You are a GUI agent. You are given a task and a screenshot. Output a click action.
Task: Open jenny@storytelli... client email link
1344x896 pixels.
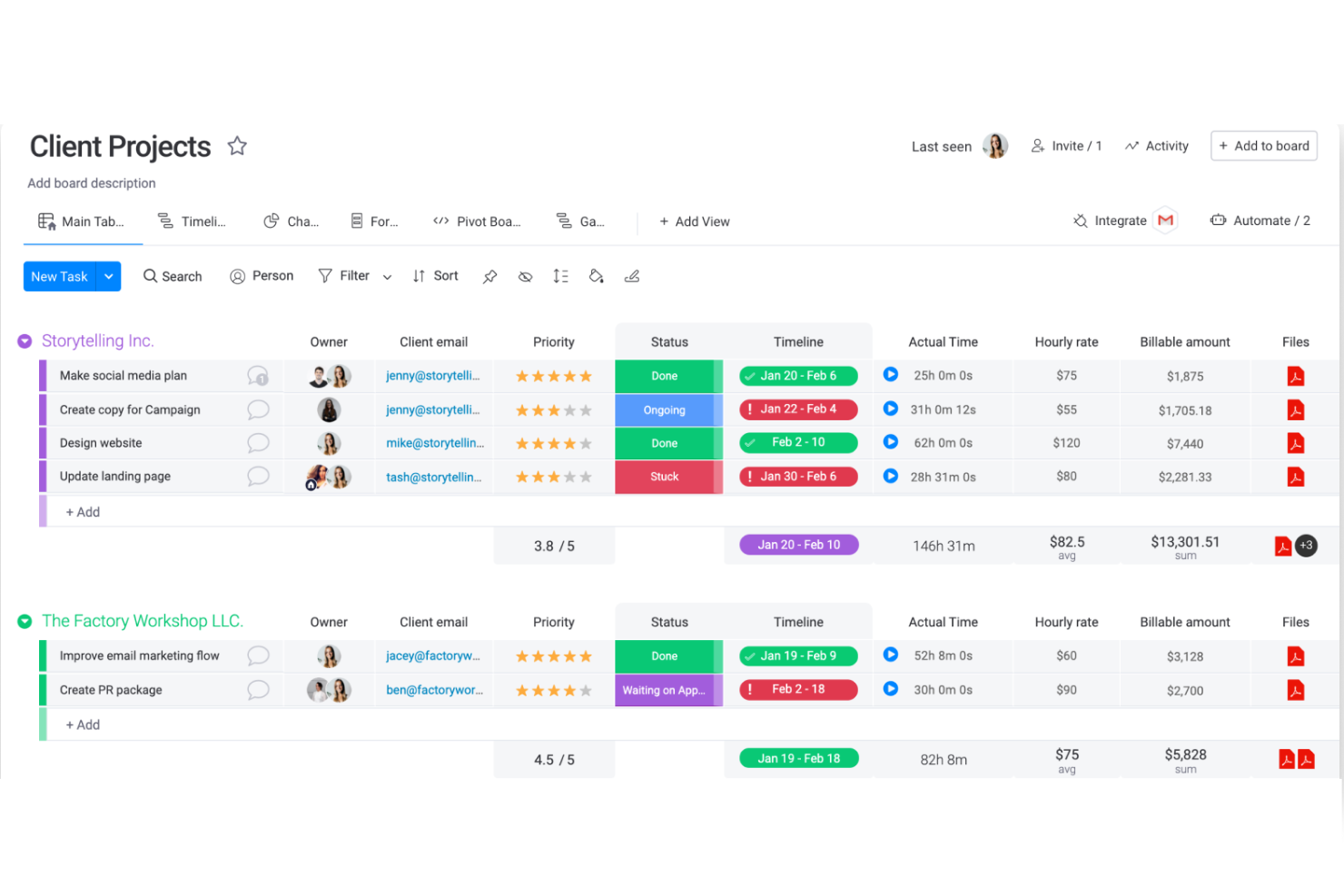point(433,375)
